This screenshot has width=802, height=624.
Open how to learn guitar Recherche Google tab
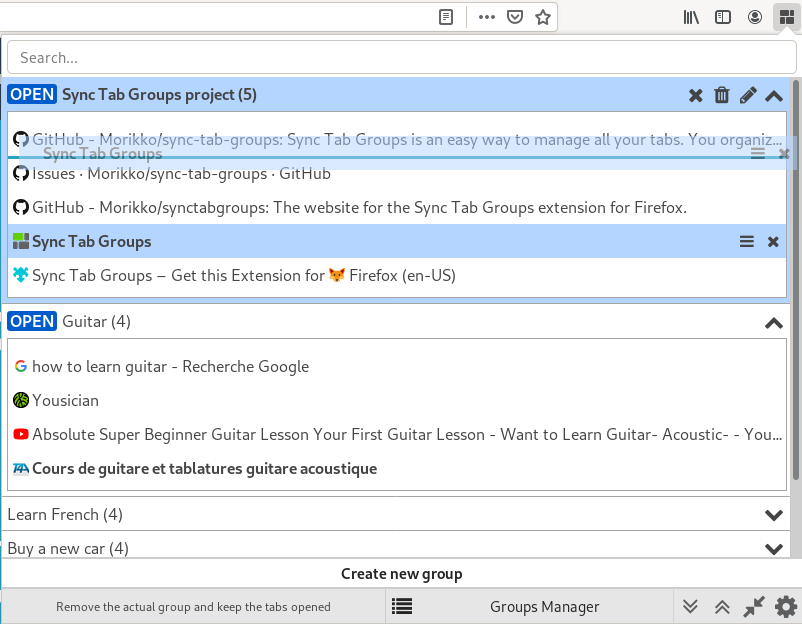[397, 367]
